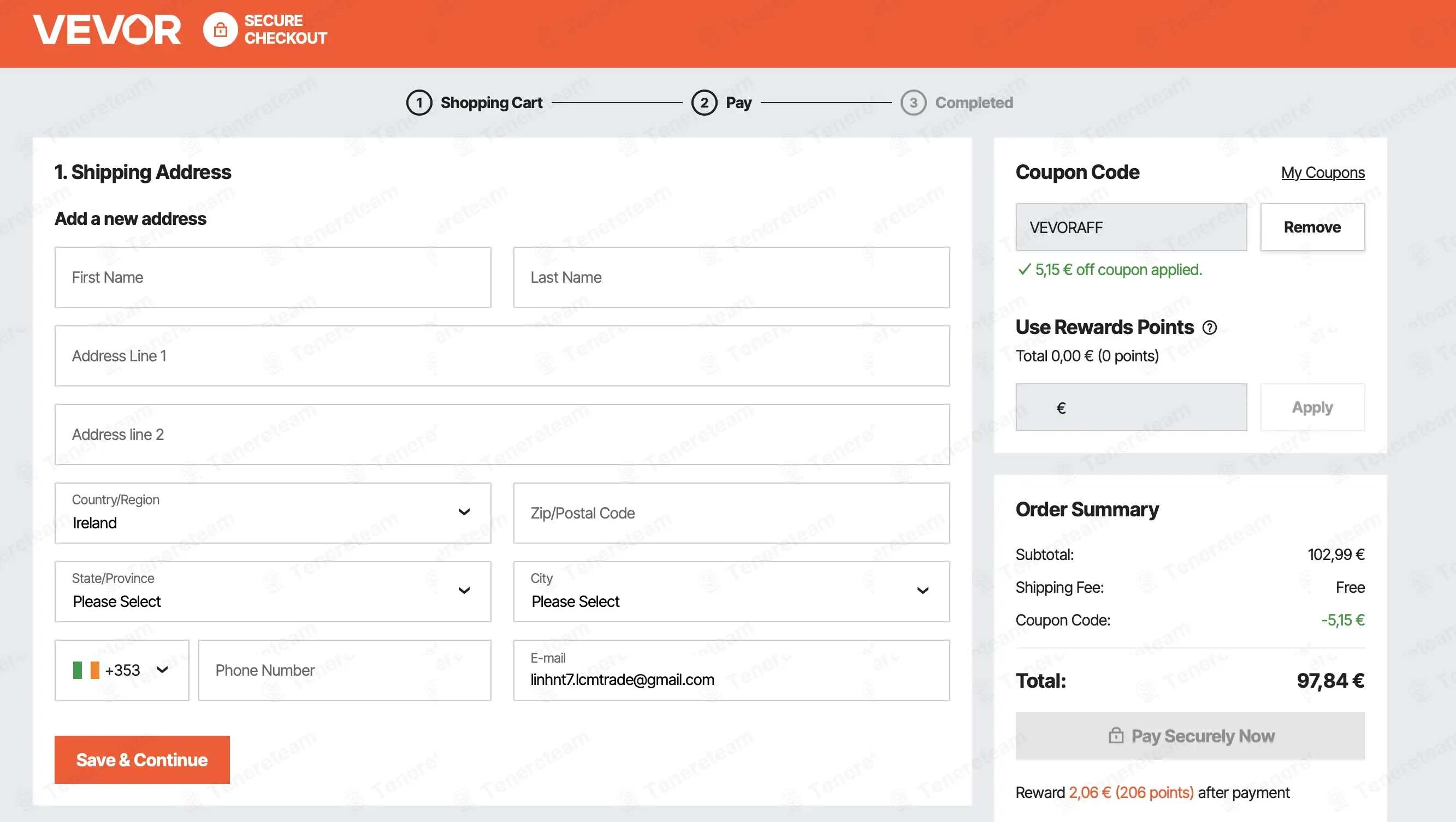
Task: Click into the Zip/Postal Code field
Action: pyautogui.click(x=731, y=513)
